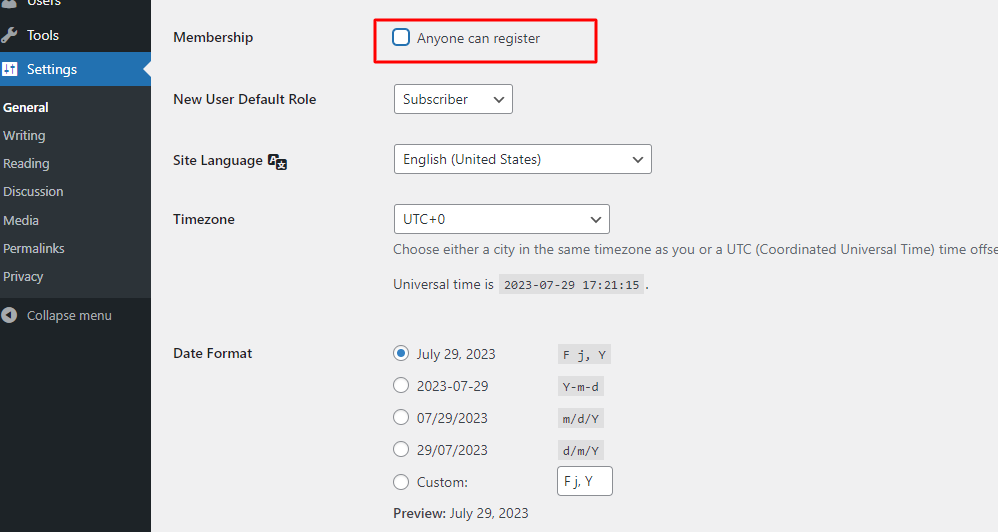Open the Timezone UTC+0 dropdown

coord(502,219)
